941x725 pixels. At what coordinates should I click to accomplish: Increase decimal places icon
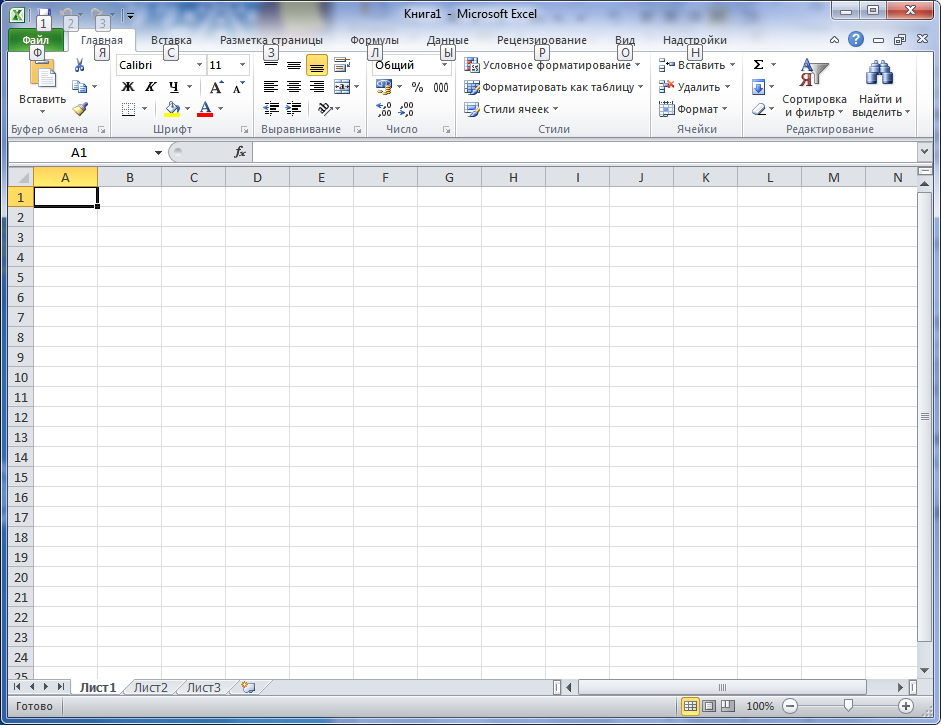pos(384,109)
